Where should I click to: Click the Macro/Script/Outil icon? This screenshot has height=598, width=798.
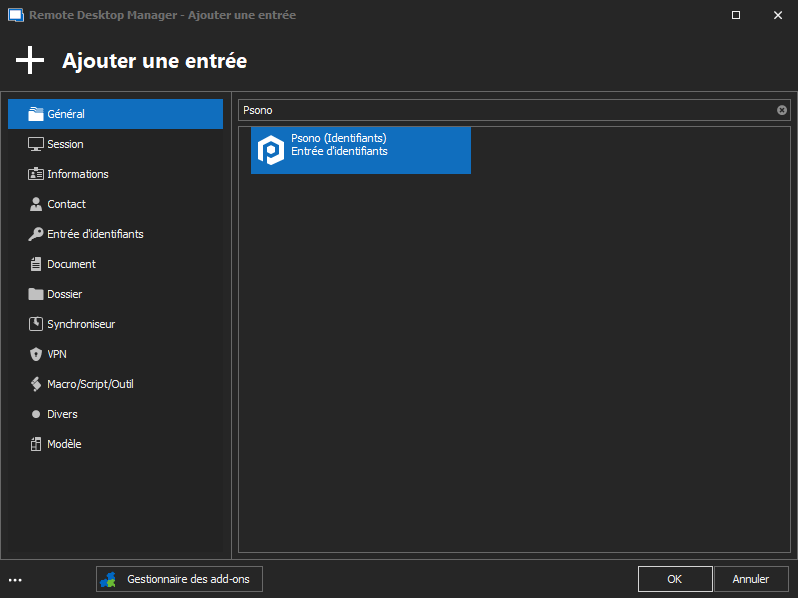pyautogui.click(x=36, y=384)
